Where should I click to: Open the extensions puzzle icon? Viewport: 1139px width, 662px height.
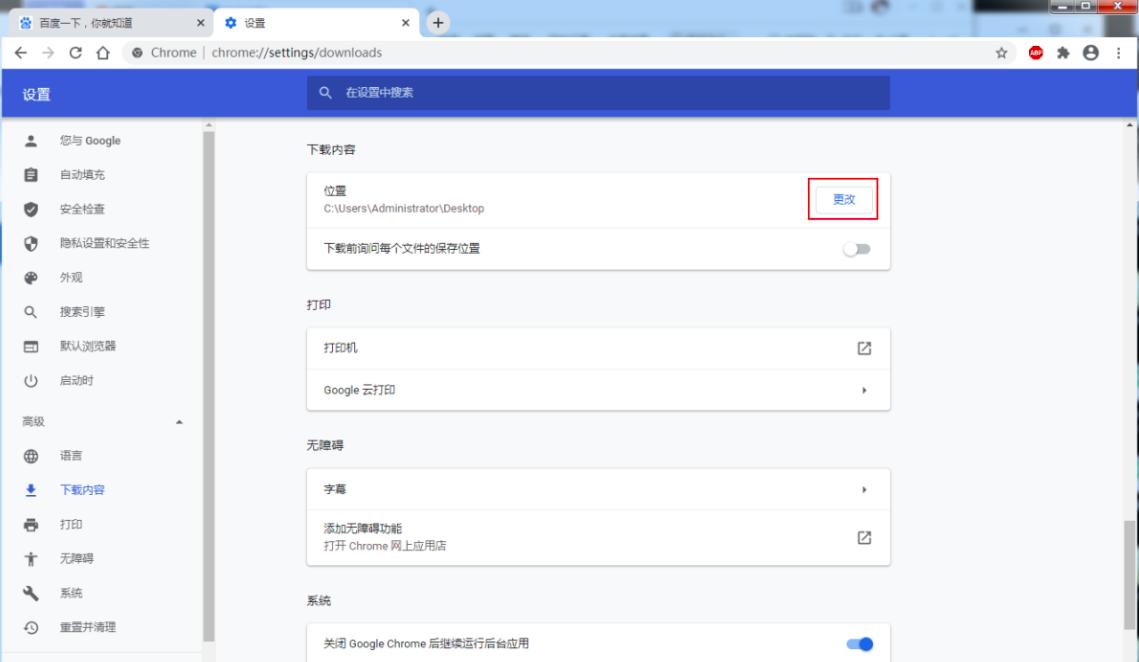[x=1063, y=52]
